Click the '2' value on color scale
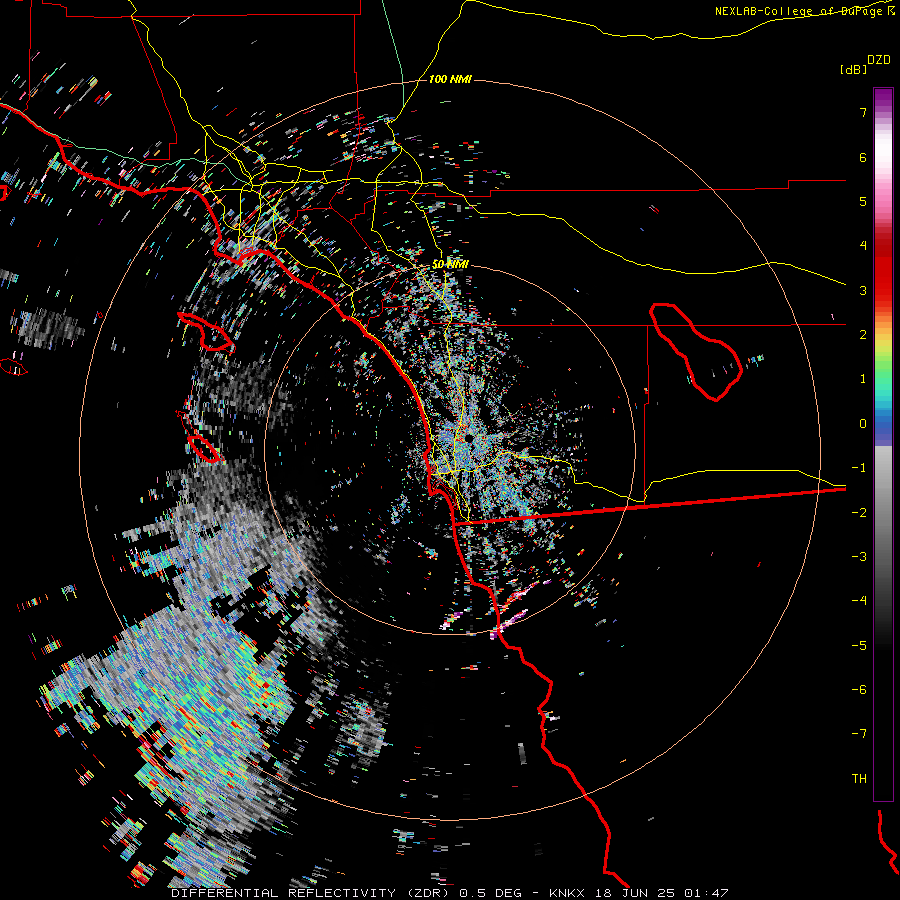900x900 pixels. [863, 335]
